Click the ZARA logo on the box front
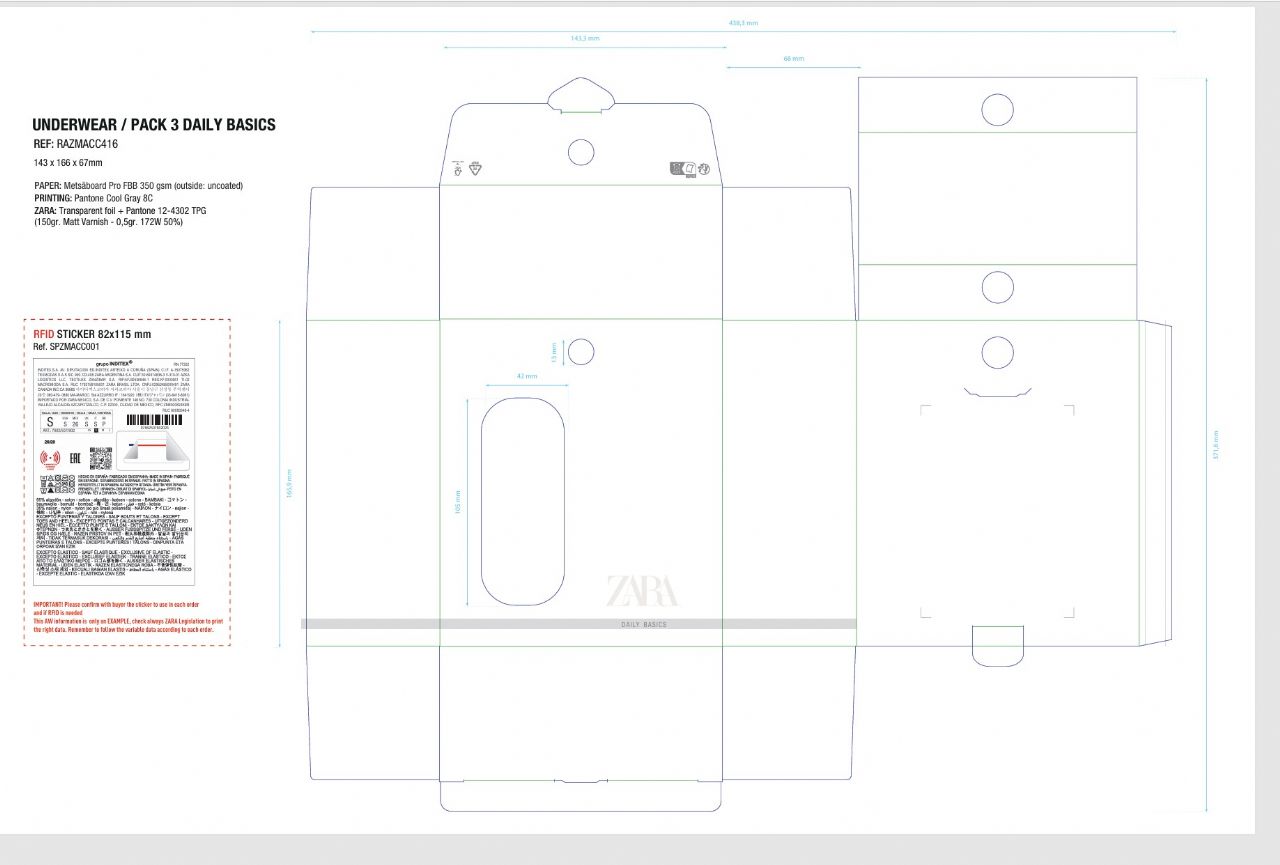This screenshot has height=865, width=1280. [641, 591]
